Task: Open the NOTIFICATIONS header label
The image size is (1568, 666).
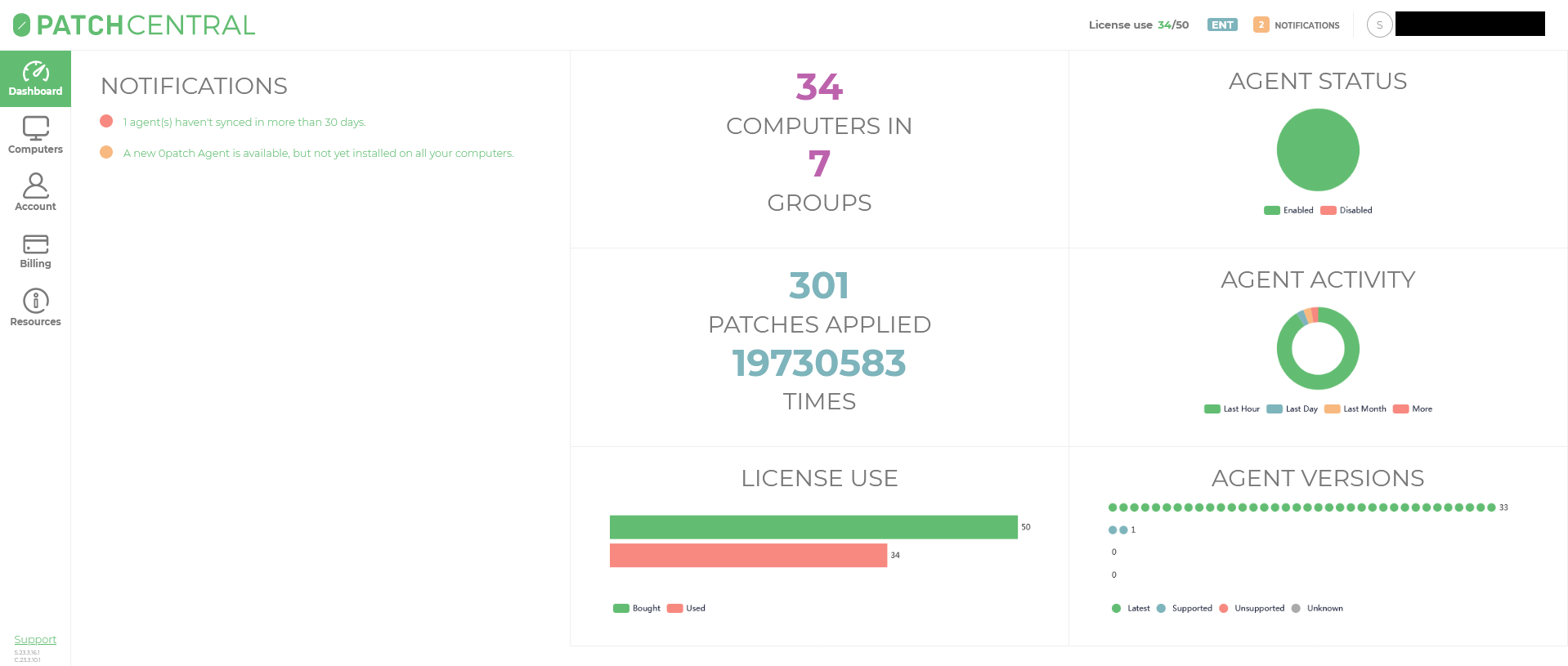Action: [x=1306, y=25]
